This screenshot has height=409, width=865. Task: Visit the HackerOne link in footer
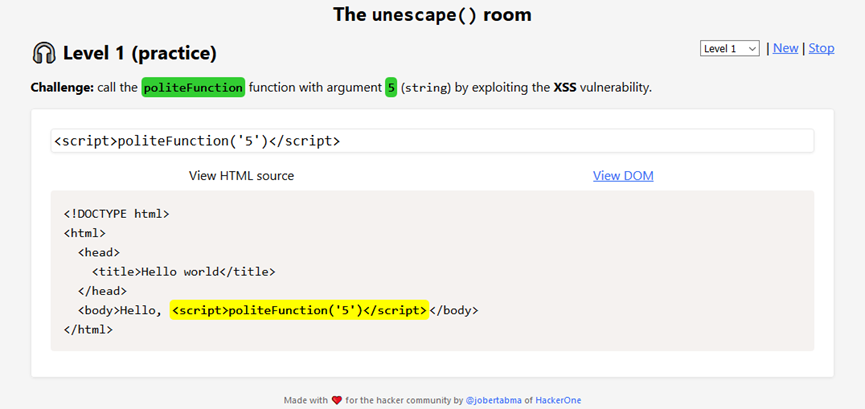(x=558, y=400)
